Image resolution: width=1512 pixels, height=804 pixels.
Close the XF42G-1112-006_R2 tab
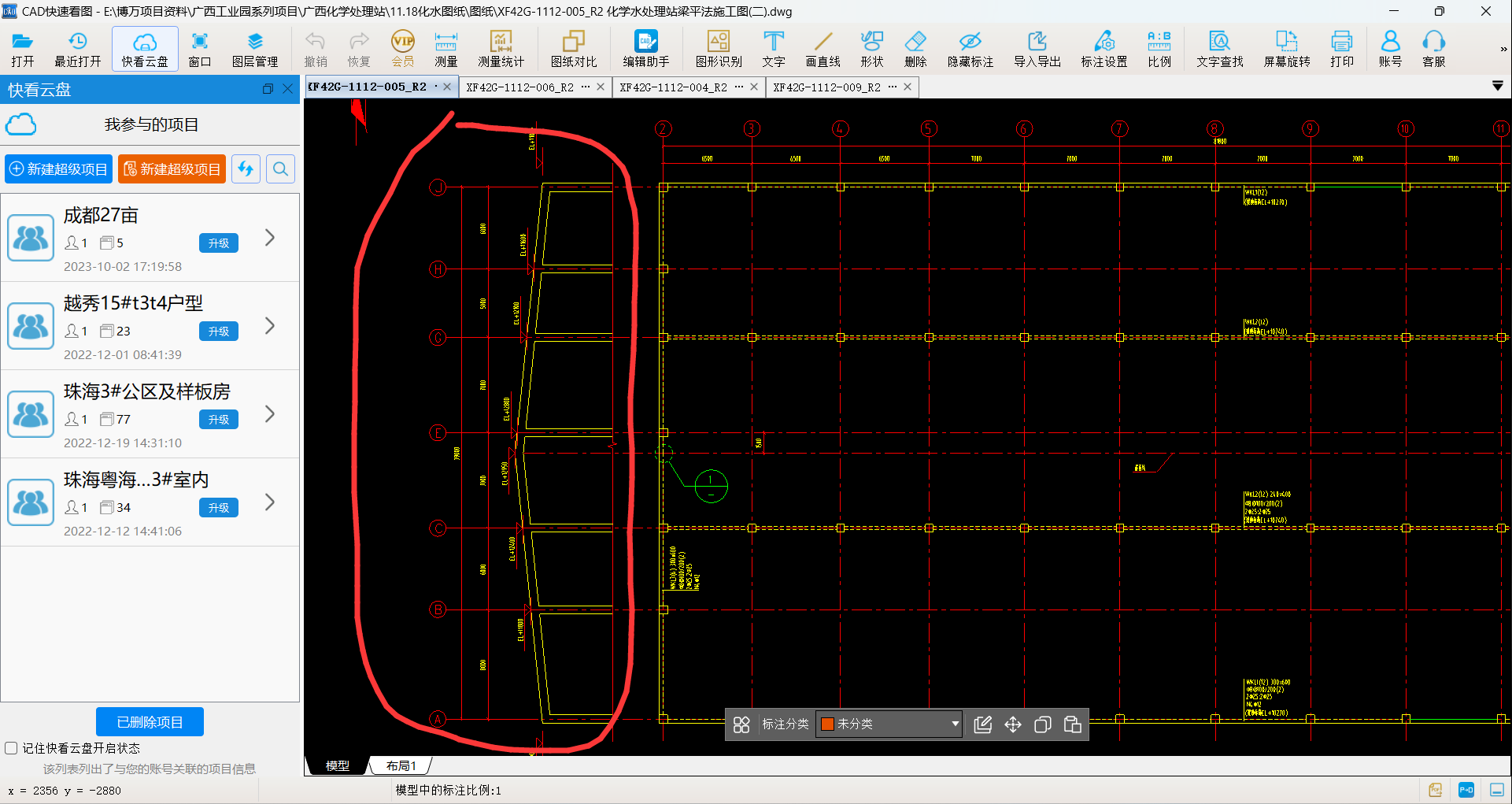pyautogui.click(x=601, y=87)
